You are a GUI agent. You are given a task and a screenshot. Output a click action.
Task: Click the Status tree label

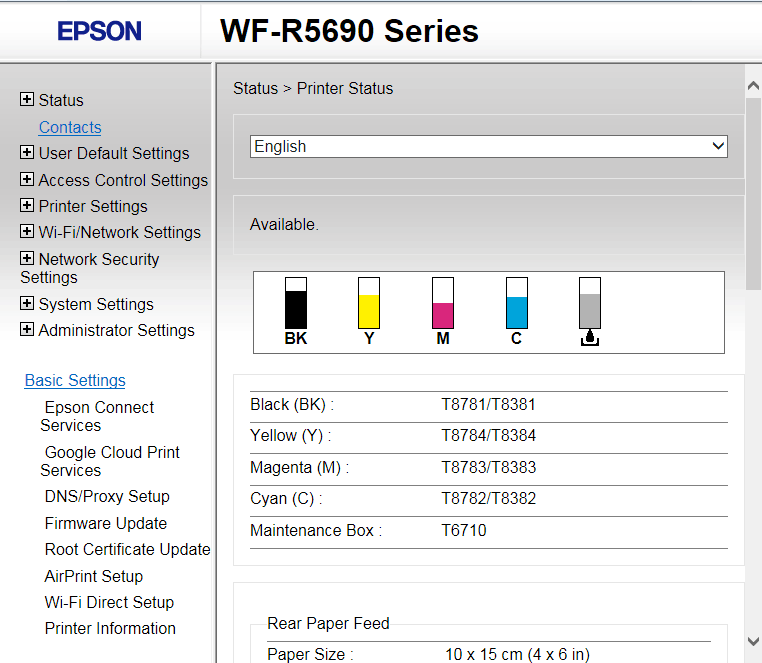coord(61,100)
